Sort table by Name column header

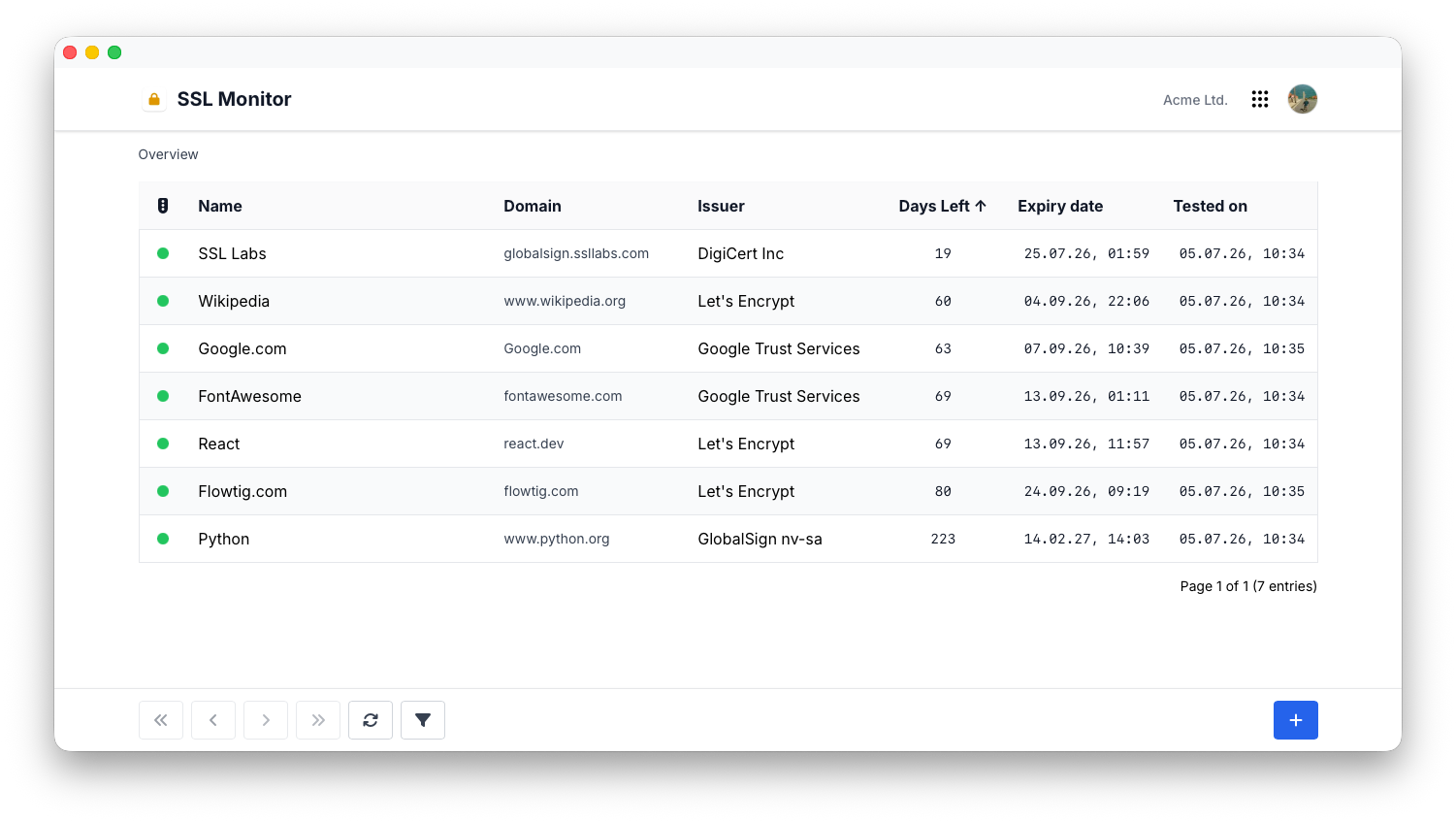pos(220,206)
